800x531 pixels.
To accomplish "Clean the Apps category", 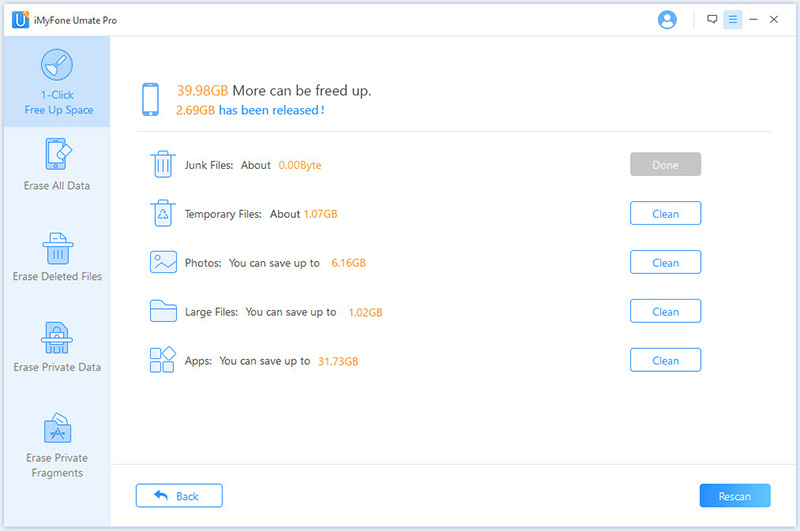I will click(x=665, y=361).
